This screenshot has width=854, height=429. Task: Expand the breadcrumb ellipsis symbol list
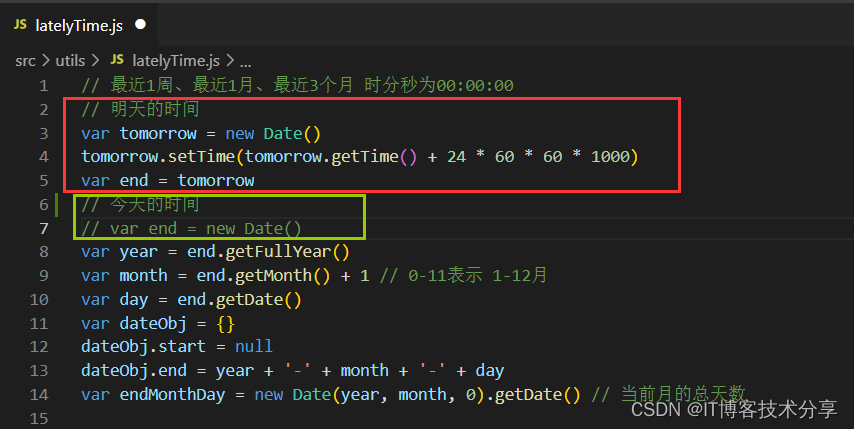point(246,63)
